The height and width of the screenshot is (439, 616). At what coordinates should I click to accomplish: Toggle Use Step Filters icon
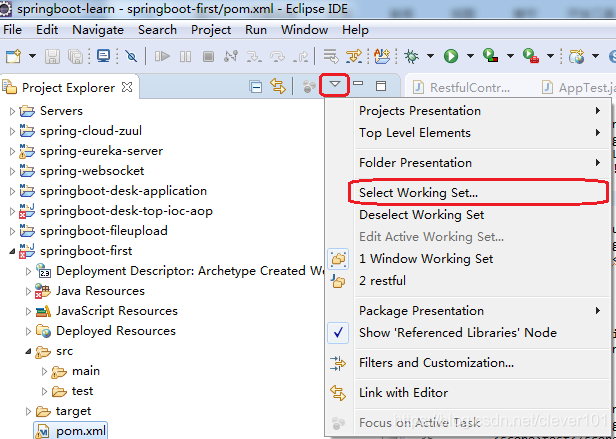[354, 56]
